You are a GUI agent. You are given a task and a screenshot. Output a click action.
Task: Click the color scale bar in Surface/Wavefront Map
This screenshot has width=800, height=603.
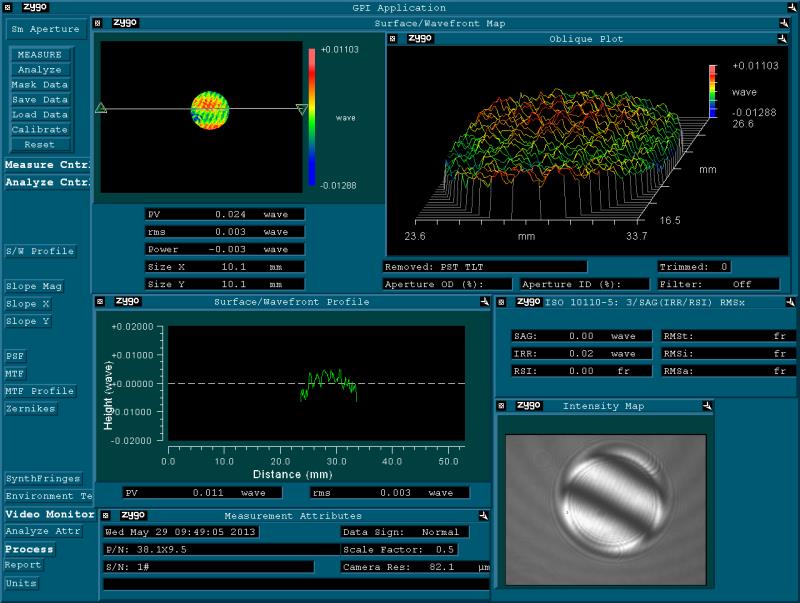313,117
